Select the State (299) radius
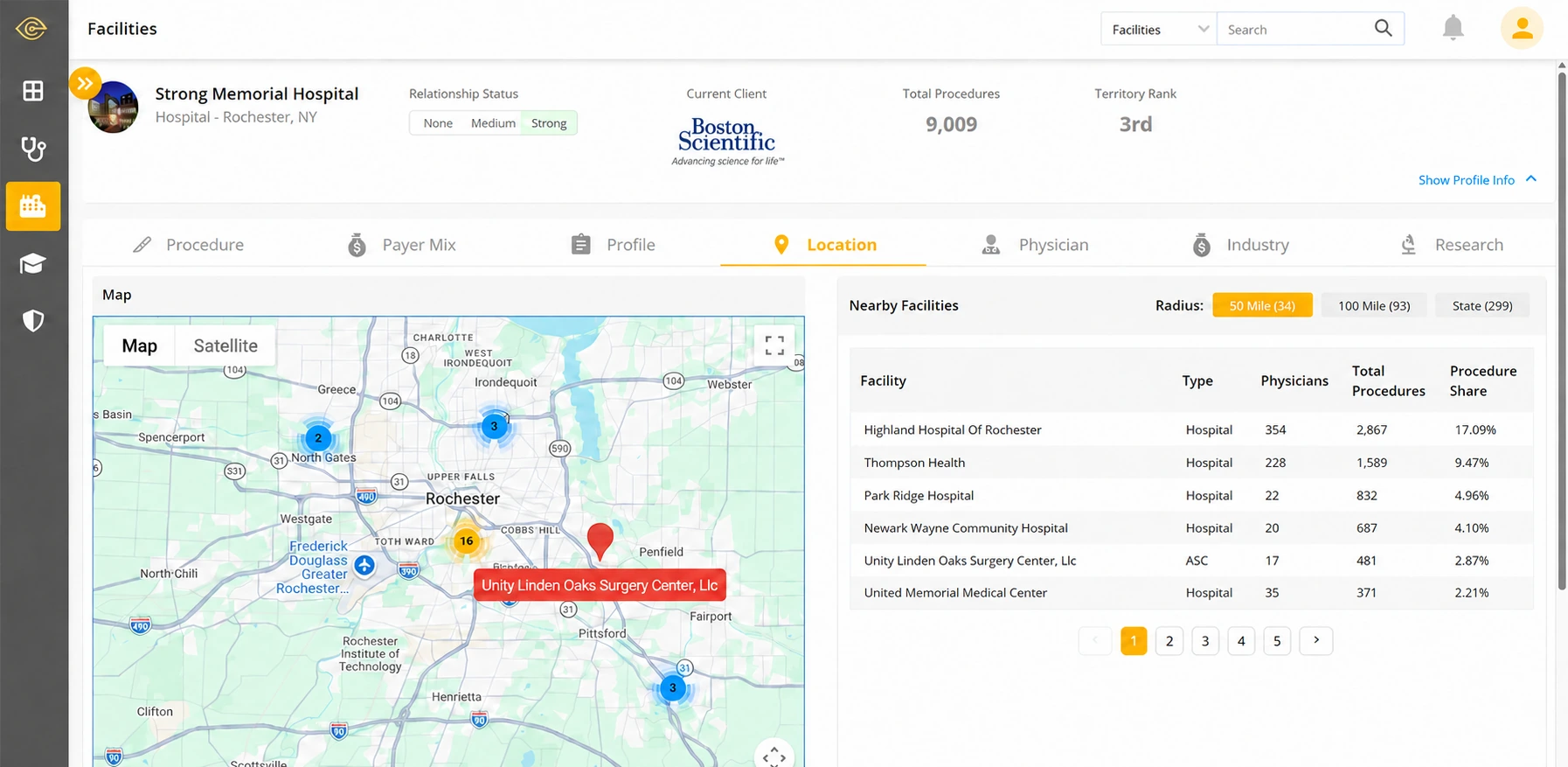 tap(1482, 305)
